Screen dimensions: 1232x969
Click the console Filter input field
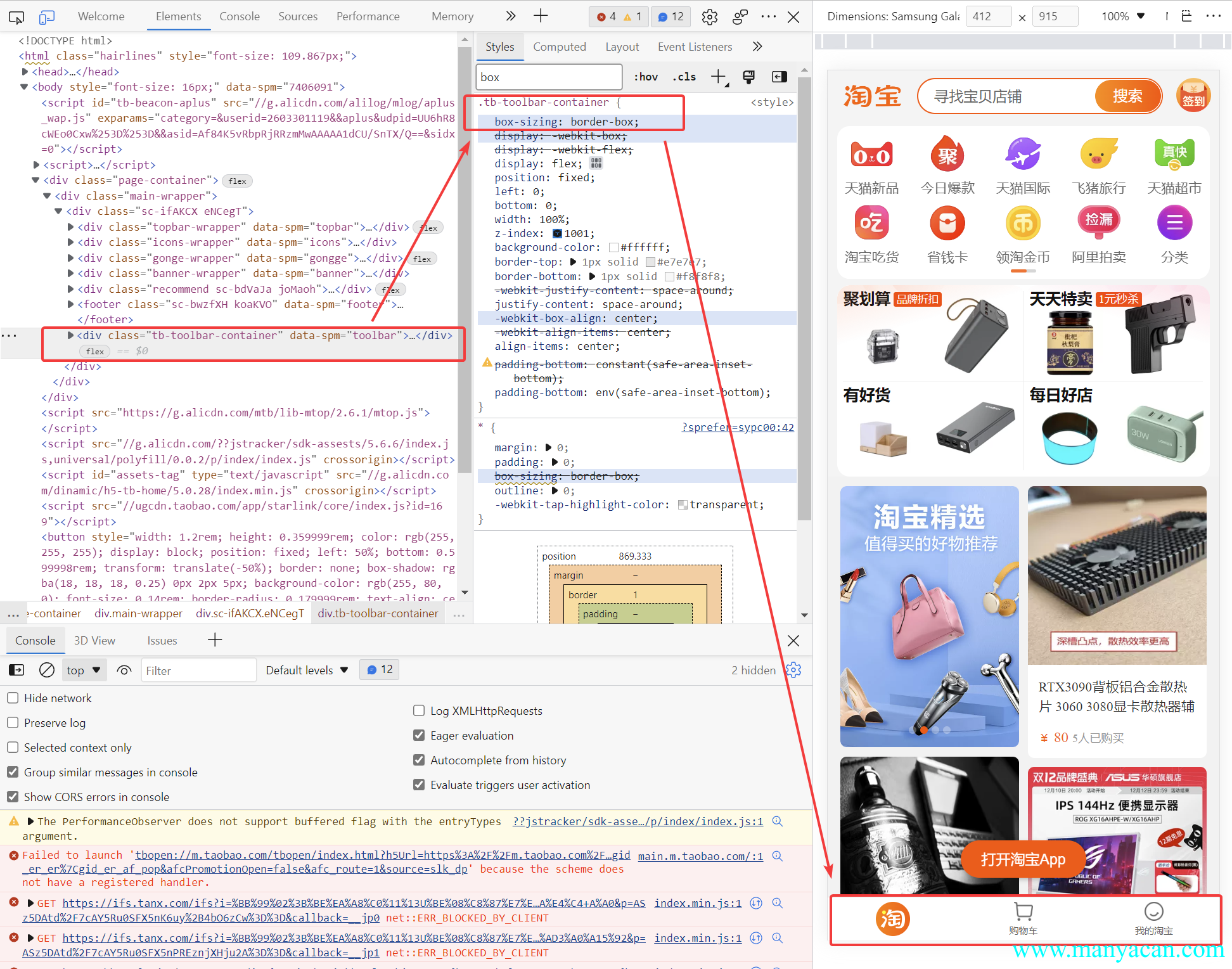coord(198,671)
